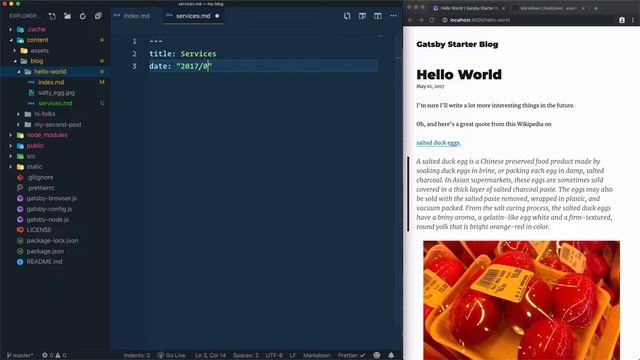Open the markdown preview to the side

tap(362, 16)
